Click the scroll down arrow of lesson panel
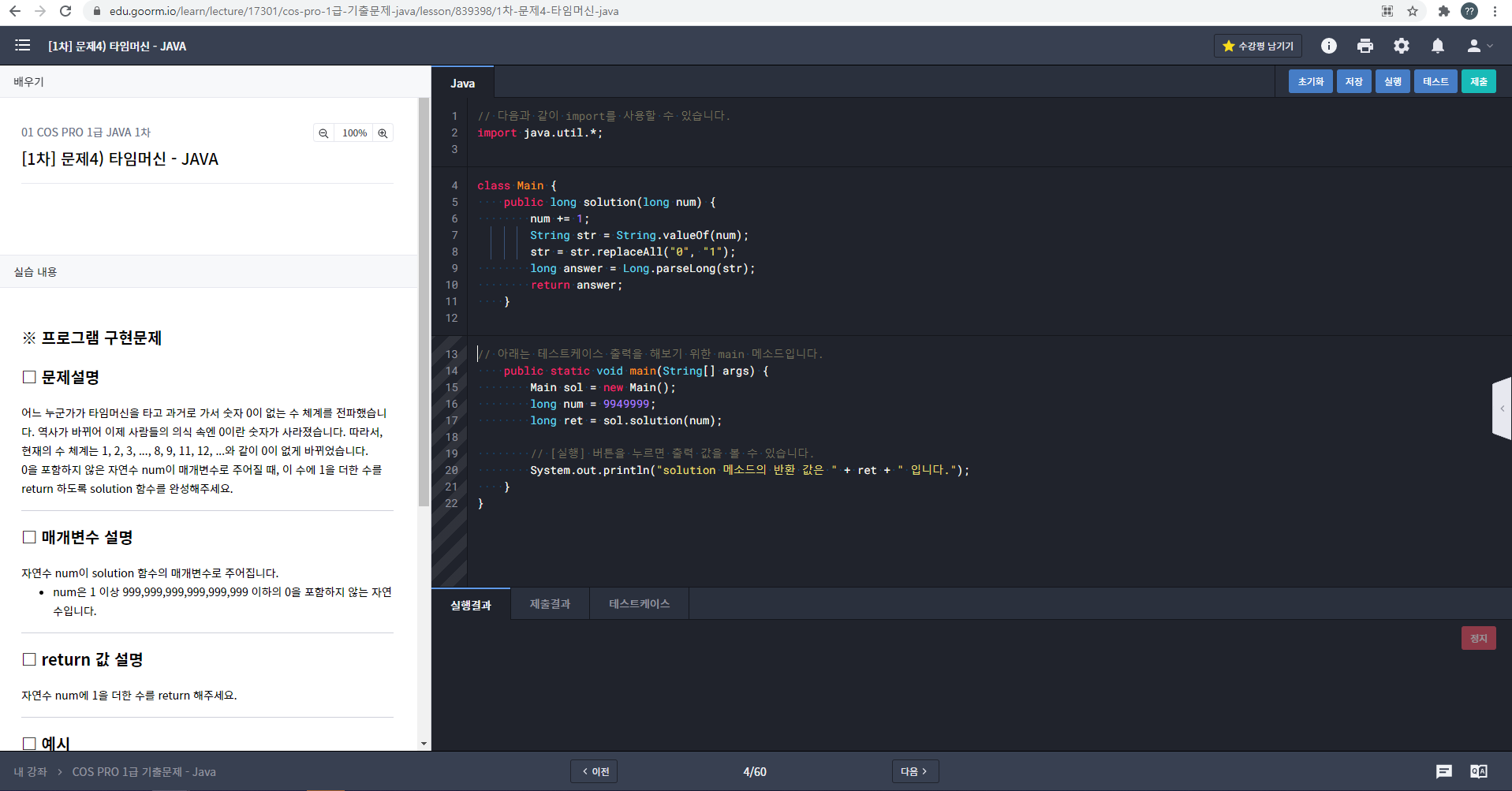1512x791 pixels. (424, 744)
